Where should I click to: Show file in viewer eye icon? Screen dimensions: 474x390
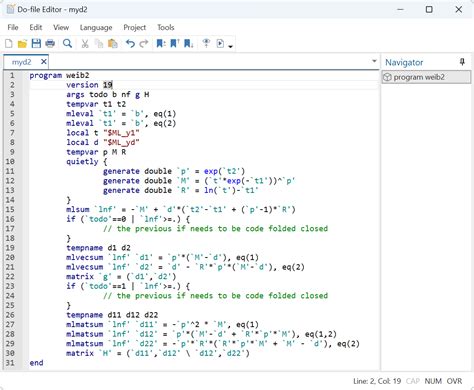pyautogui.click(x=206, y=43)
